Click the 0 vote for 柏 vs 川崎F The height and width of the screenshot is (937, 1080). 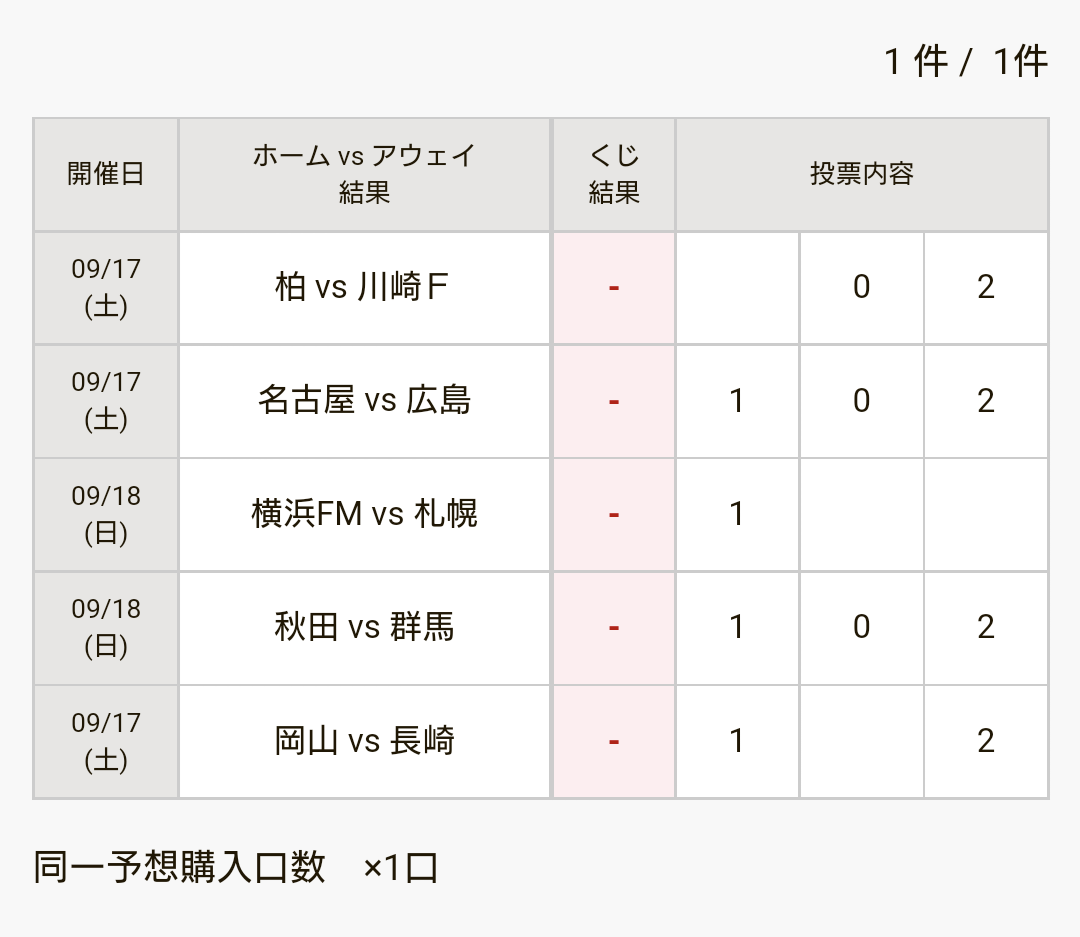[861, 288]
